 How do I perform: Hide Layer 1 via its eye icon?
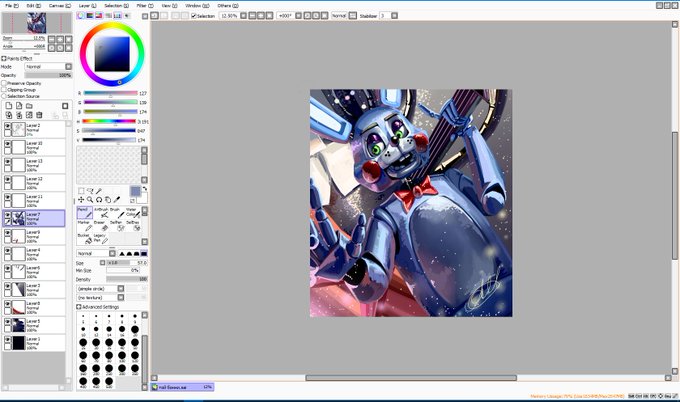(x=7, y=339)
